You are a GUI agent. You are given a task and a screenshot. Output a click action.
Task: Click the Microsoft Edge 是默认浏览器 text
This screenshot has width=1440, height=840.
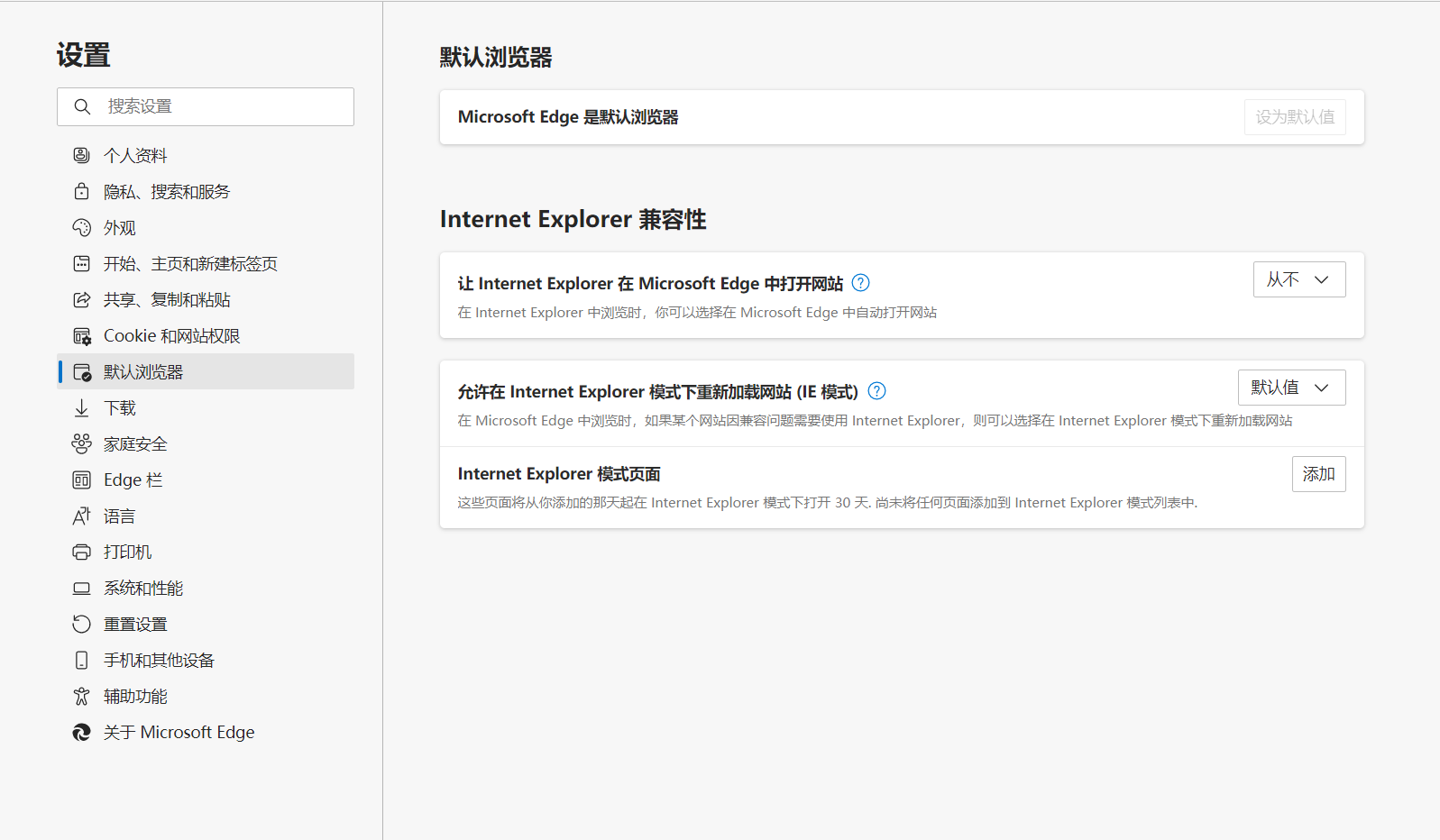click(568, 117)
